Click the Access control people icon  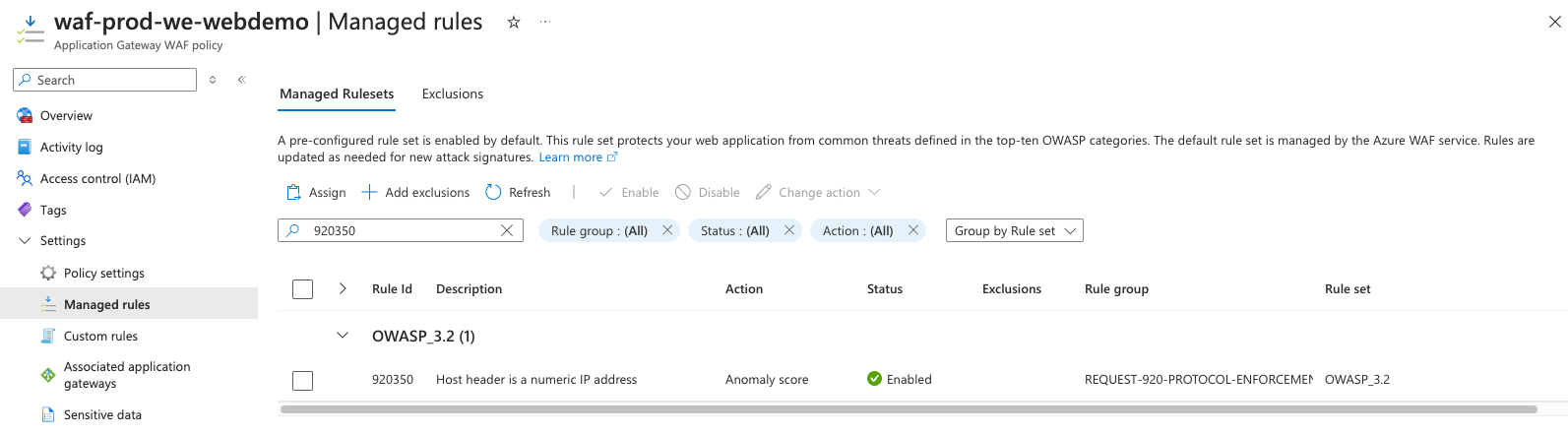pos(25,178)
